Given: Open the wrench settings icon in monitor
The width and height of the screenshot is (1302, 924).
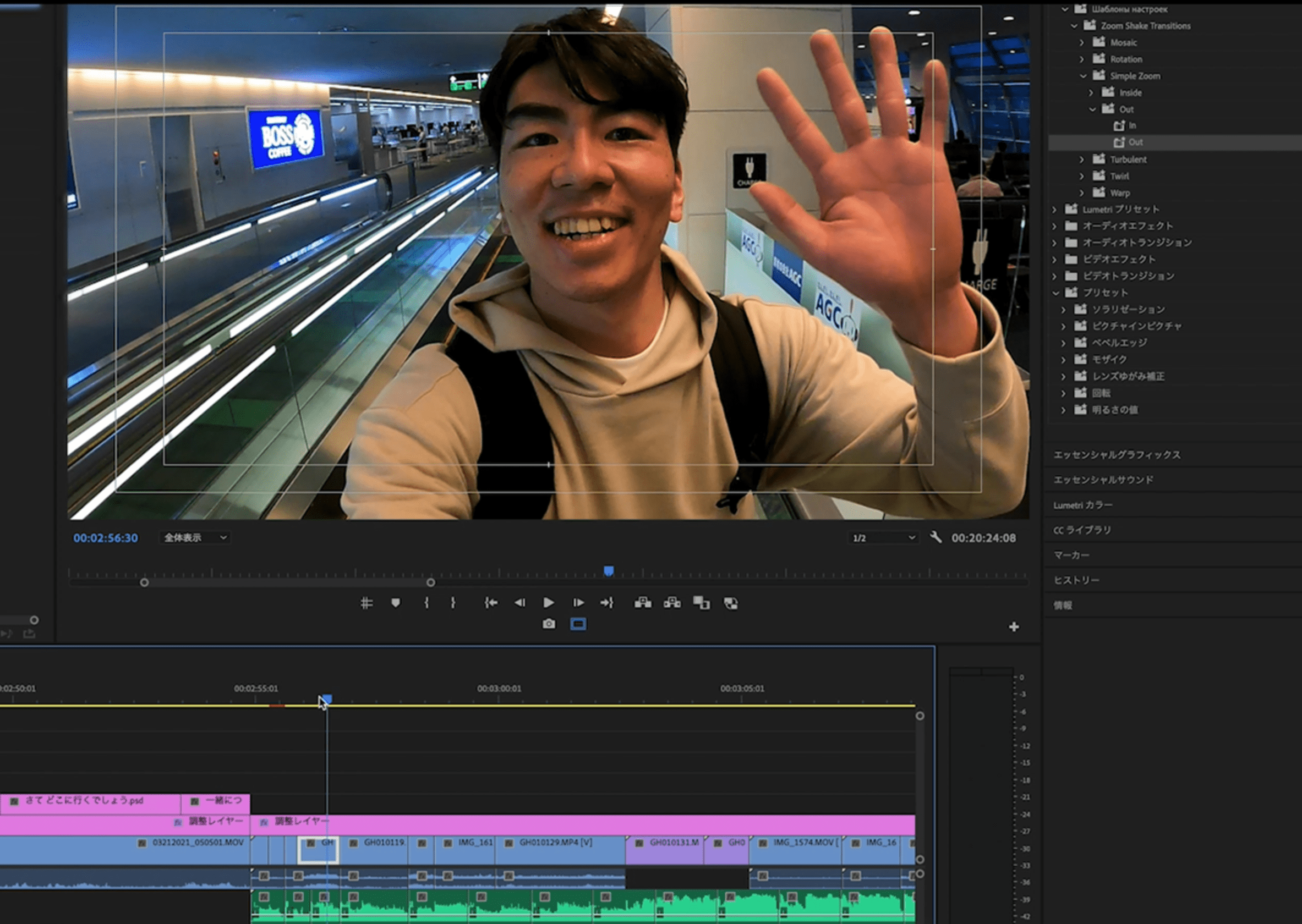Looking at the screenshot, I should click(x=936, y=537).
